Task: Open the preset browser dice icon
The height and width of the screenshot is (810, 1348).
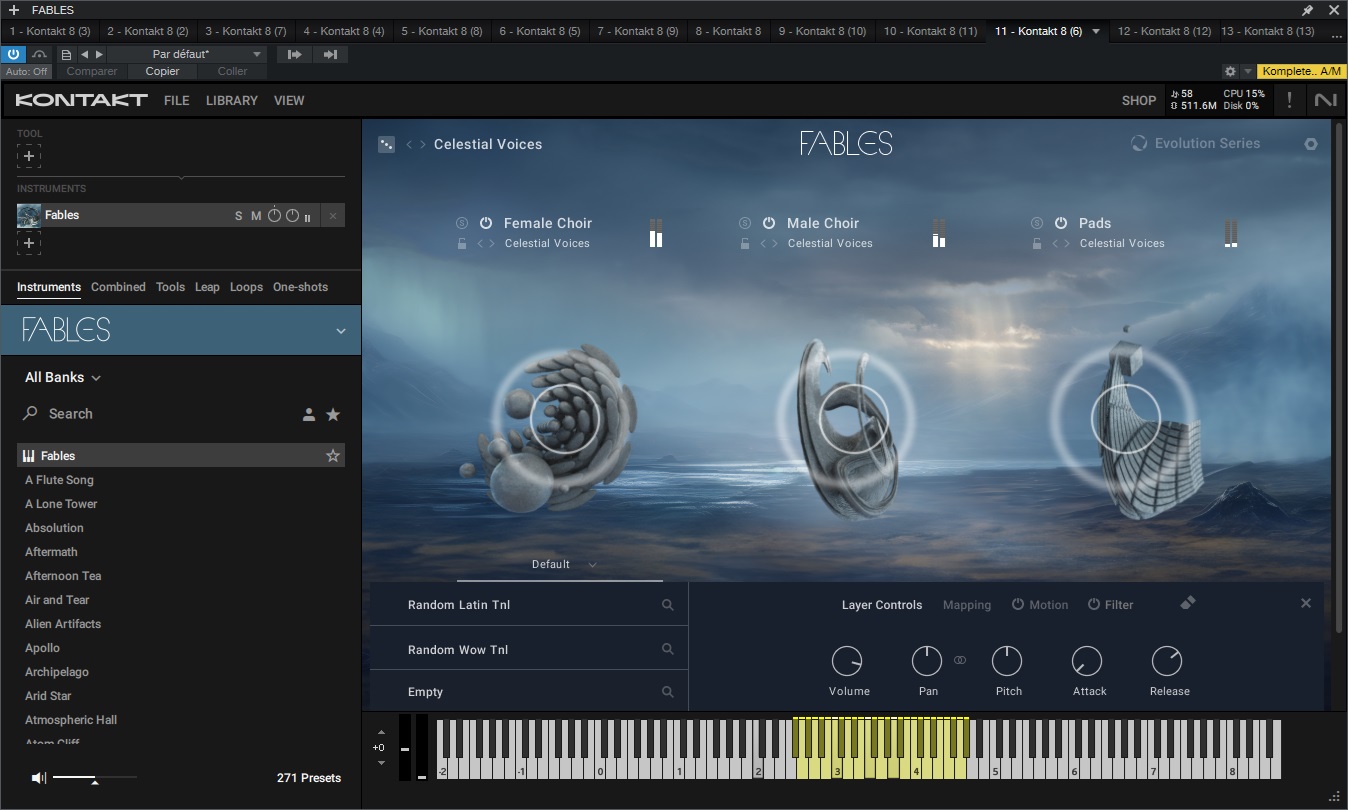Action: click(386, 144)
